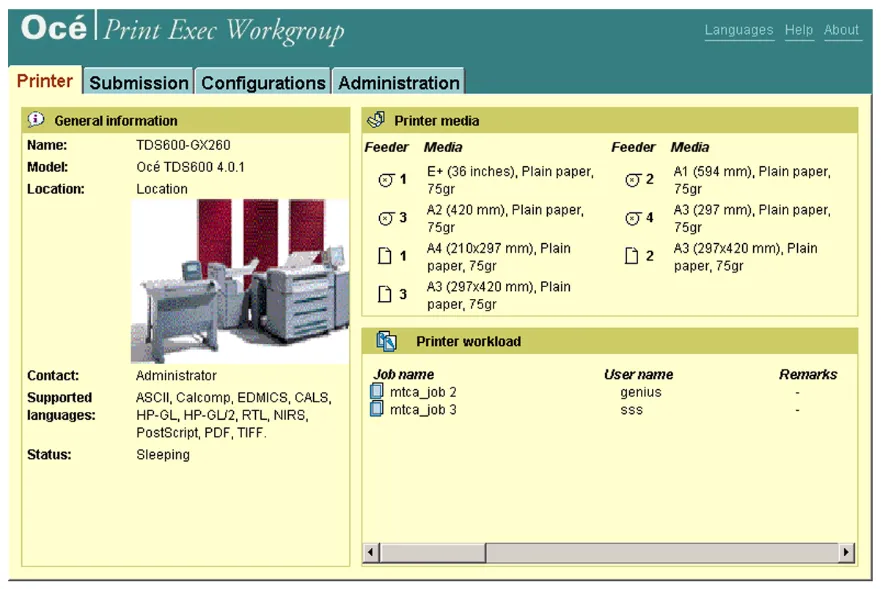Click the mtca_job 3 job icon
The width and height of the screenshot is (881, 589).
pyautogui.click(x=377, y=409)
